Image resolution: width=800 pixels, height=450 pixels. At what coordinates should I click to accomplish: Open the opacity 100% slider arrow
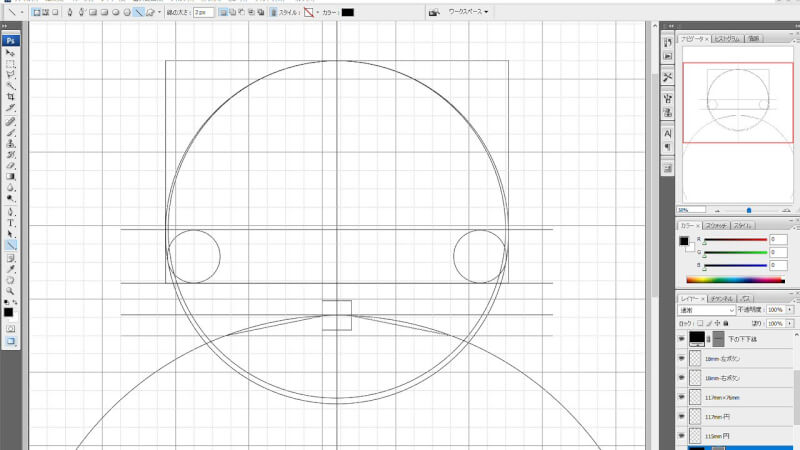pyautogui.click(x=790, y=310)
